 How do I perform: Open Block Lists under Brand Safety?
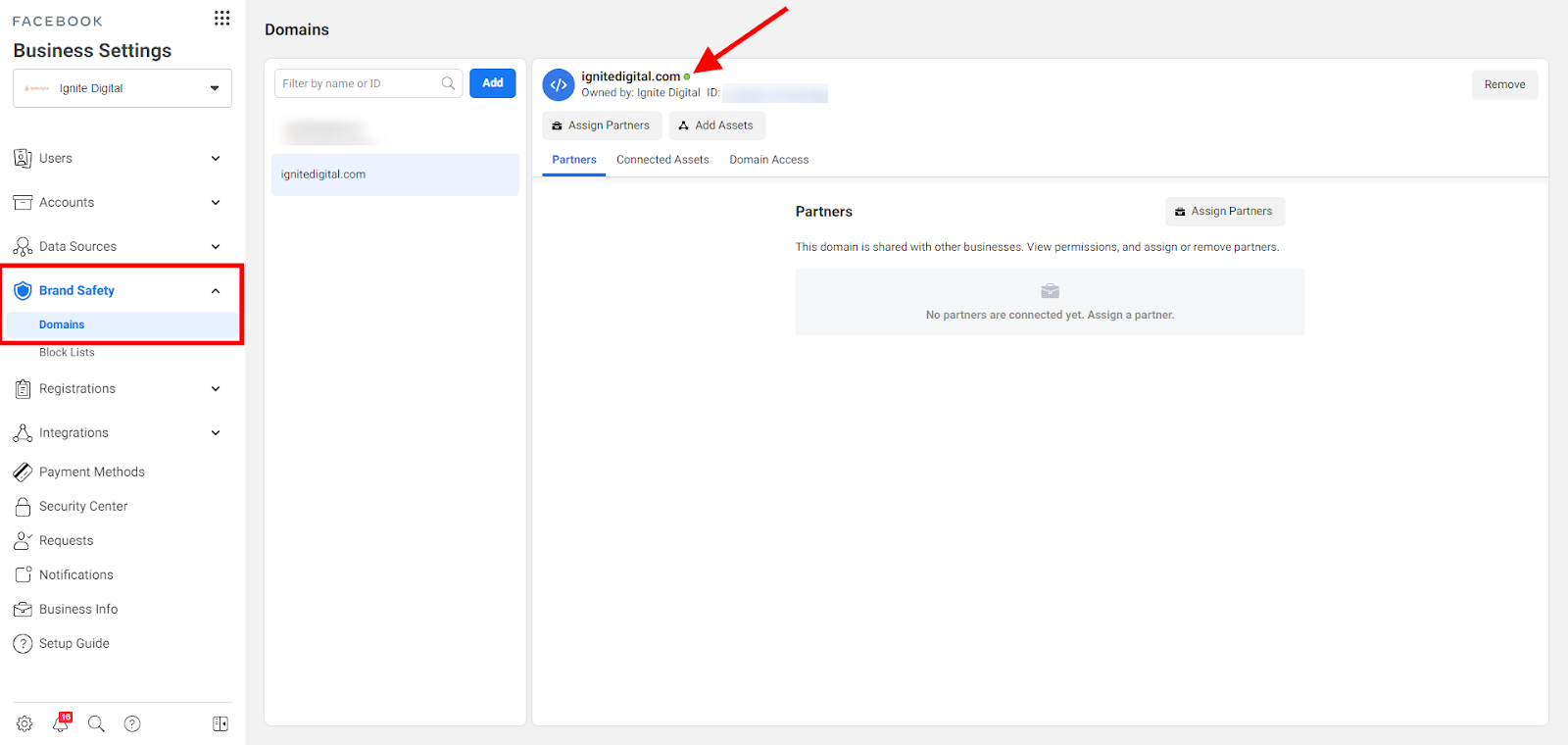click(x=67, y=352)
